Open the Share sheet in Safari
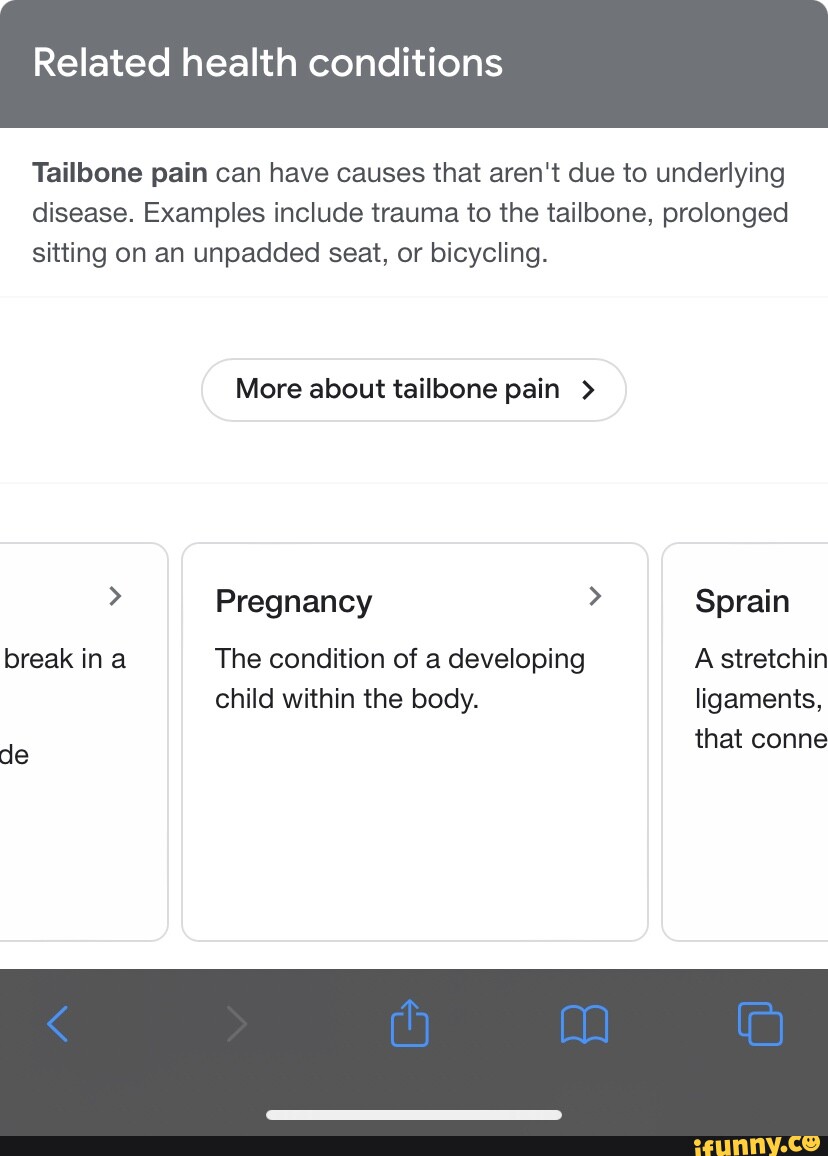828x1156 pixels. pos(408,1023)
